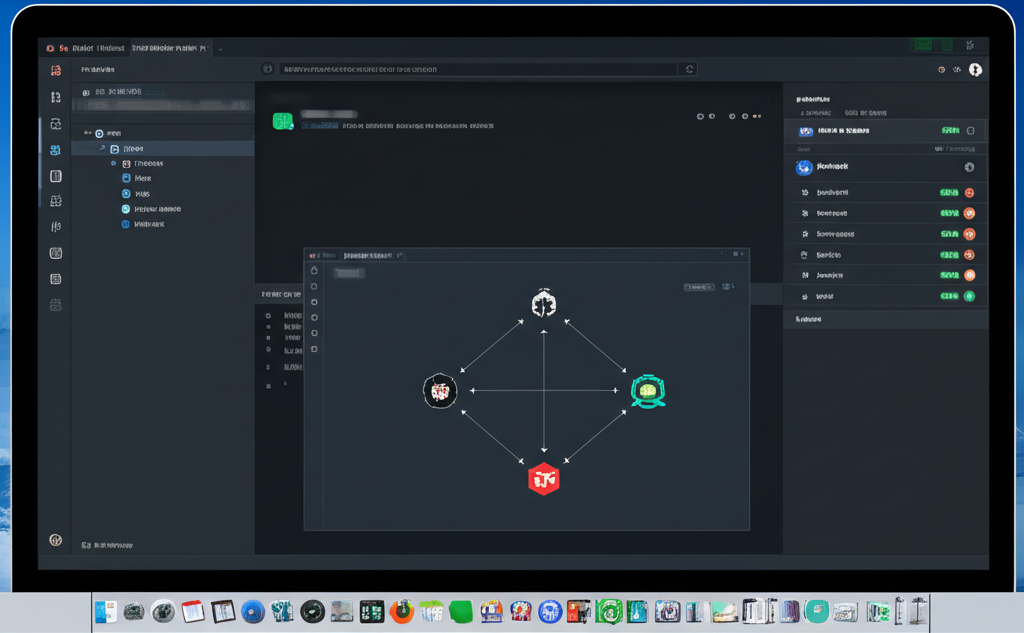This screenshot has width=1024, height=633.
Task: Click the dark circular node on the diagram's left
Action: coord(440,391)
